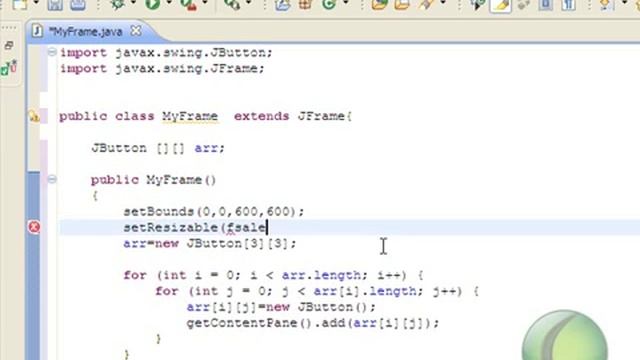Click the red error marker beside setResizable

tap(34, 227)
